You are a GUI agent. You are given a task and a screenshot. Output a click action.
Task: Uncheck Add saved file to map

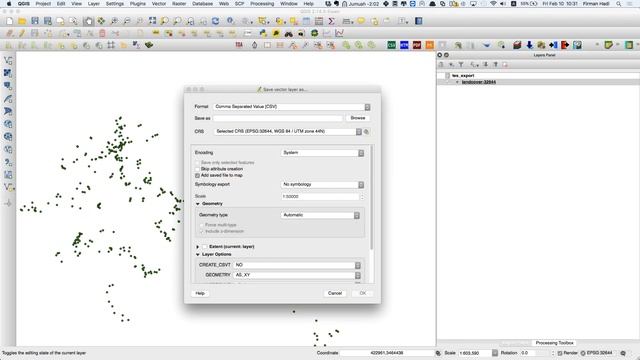[x=198, y=176]
